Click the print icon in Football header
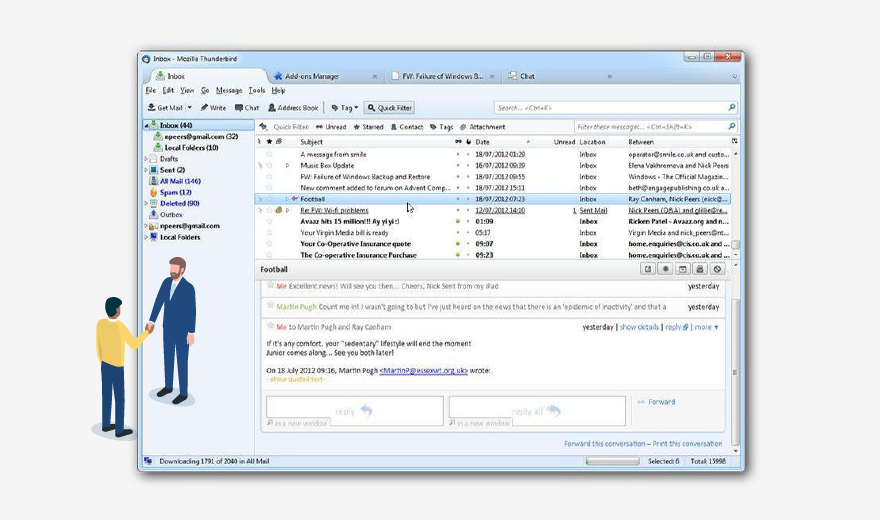Viewport: 880px width, 520px height. tap(700, 269)
